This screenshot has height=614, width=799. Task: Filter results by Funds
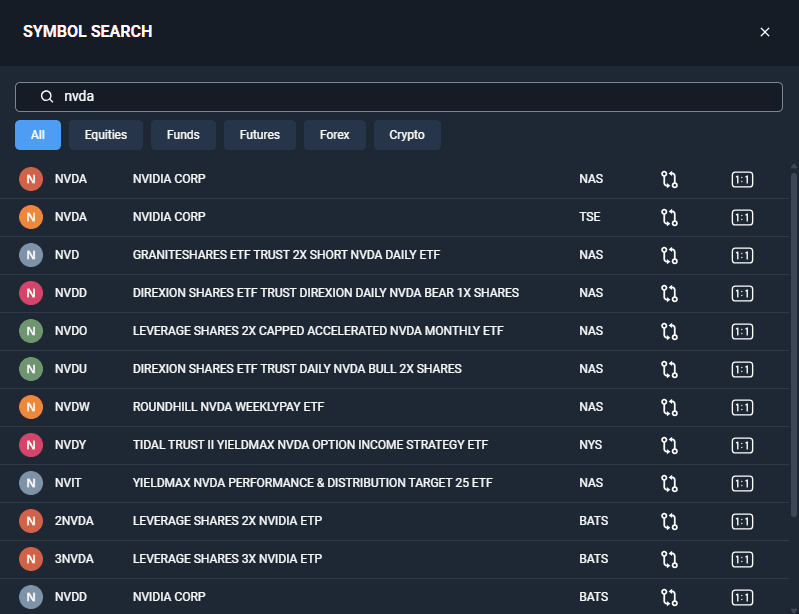pyautogui.click(x=183, y=135)
